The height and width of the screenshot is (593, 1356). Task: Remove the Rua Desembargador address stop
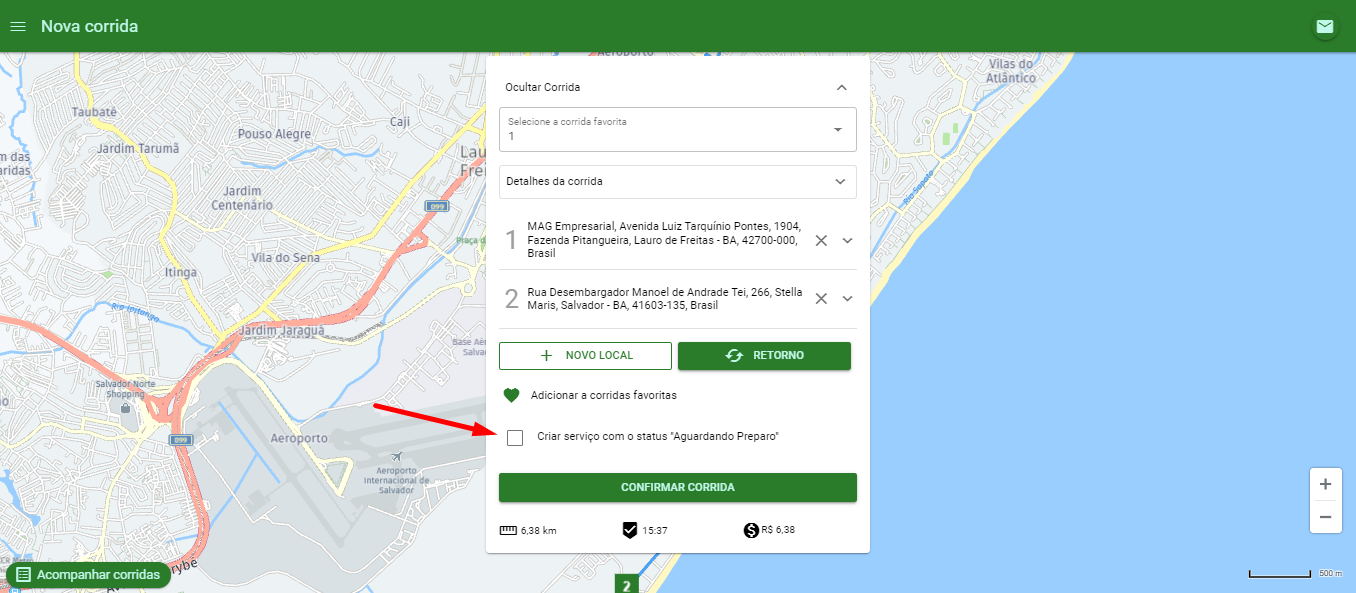pos(821,299)
